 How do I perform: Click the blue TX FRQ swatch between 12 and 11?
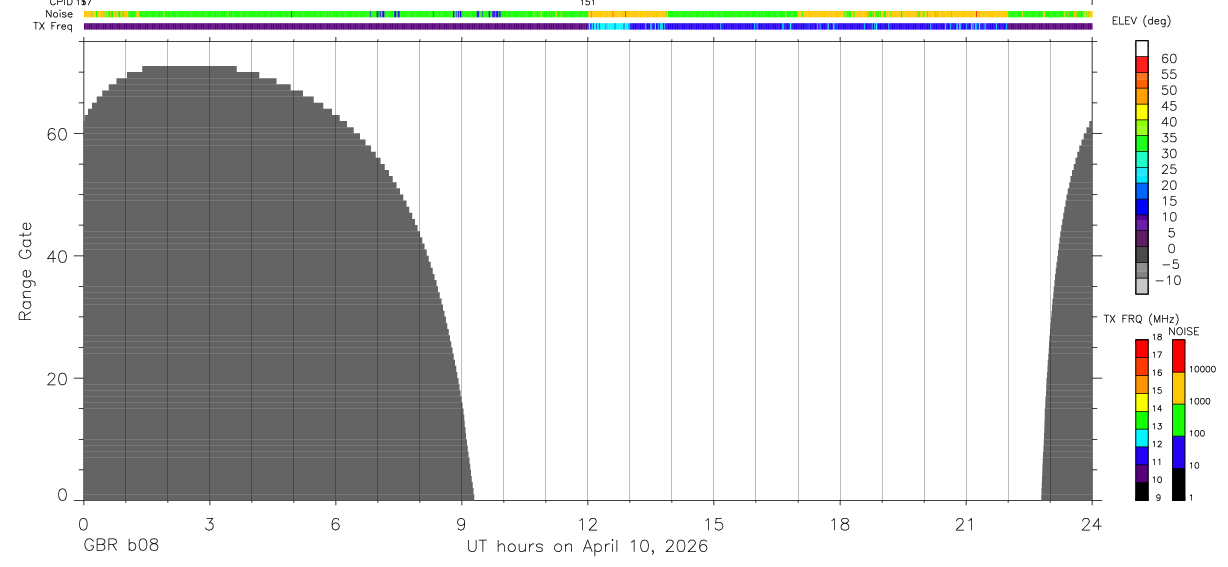tap(1142, 455)
